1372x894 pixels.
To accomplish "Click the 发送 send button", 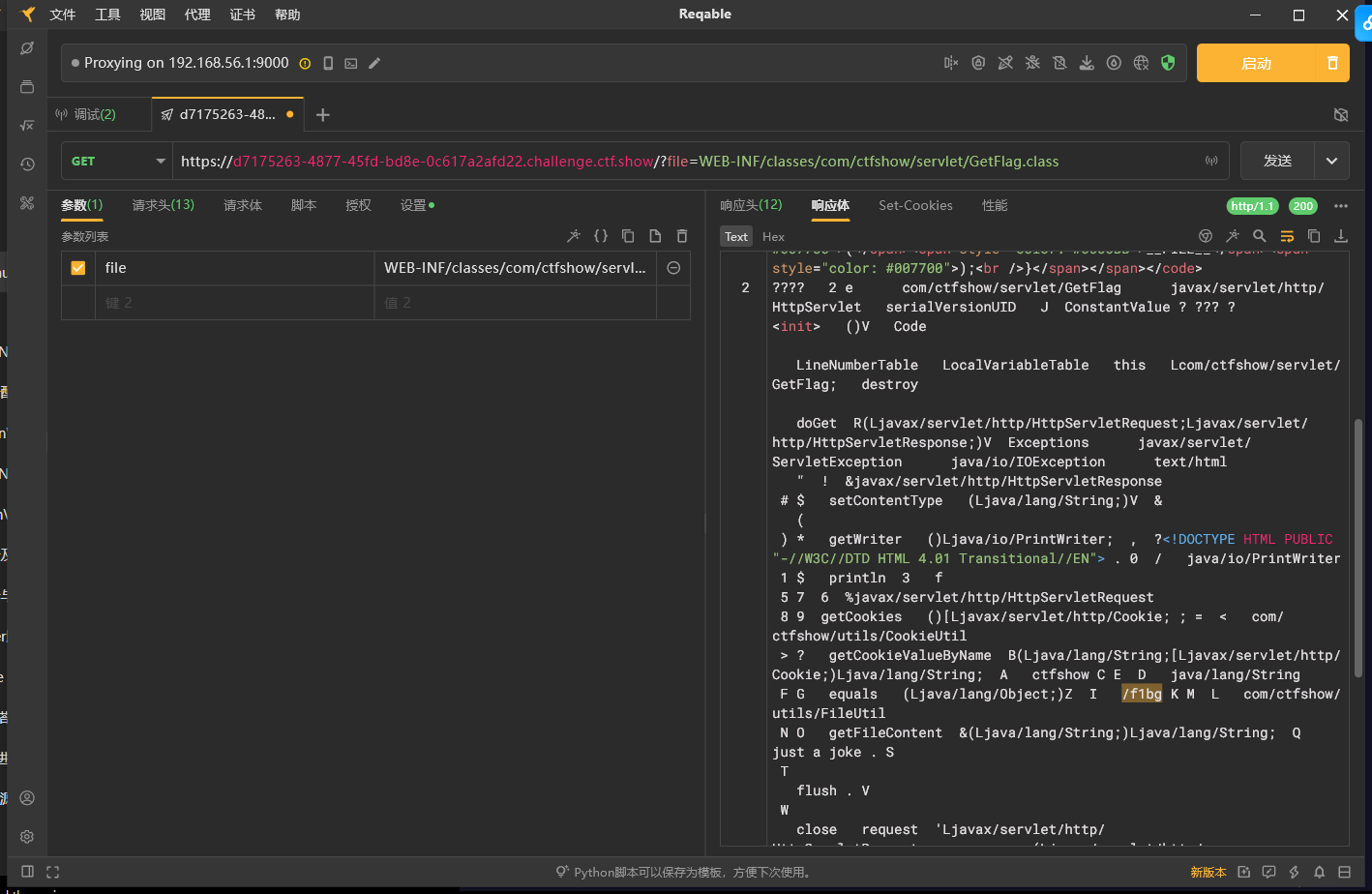I will [1277, 161].
